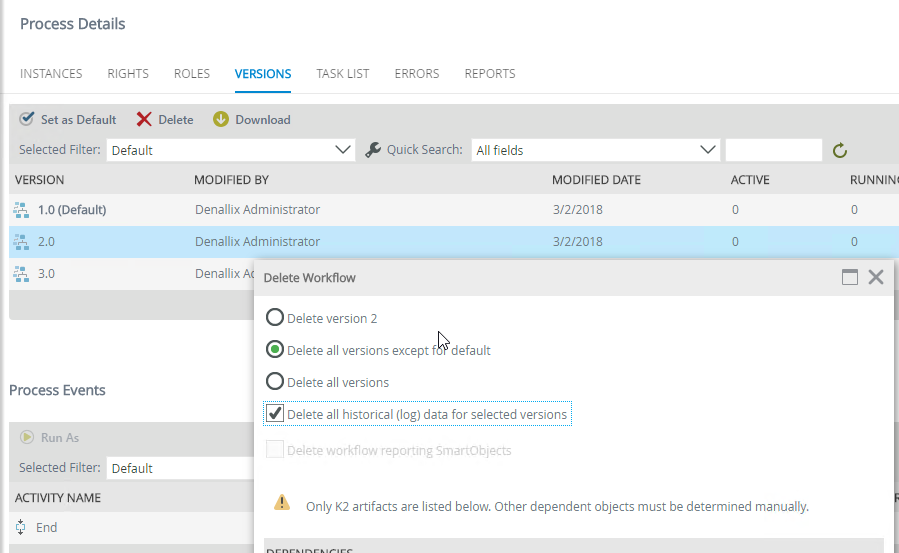Click the Delete workflow reporting SmartObjects checkbox
Viewport: 899px width, 553px height.
pyautogui.click(x=275, y=449)
